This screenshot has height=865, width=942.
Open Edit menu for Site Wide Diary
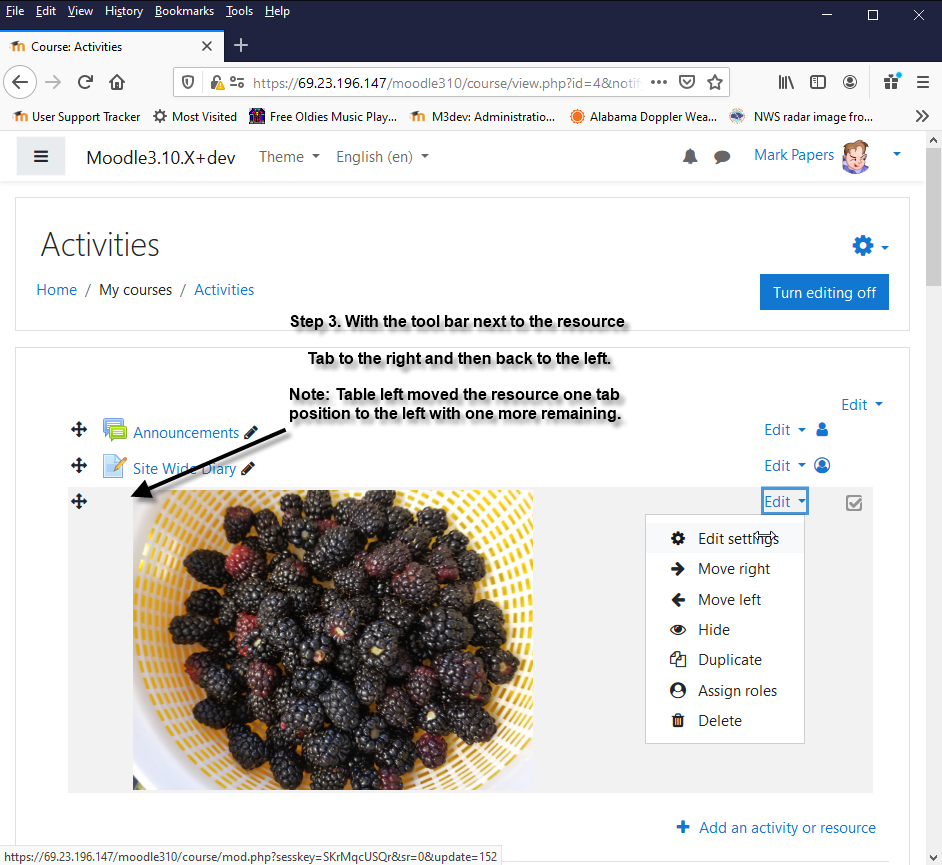785,466
